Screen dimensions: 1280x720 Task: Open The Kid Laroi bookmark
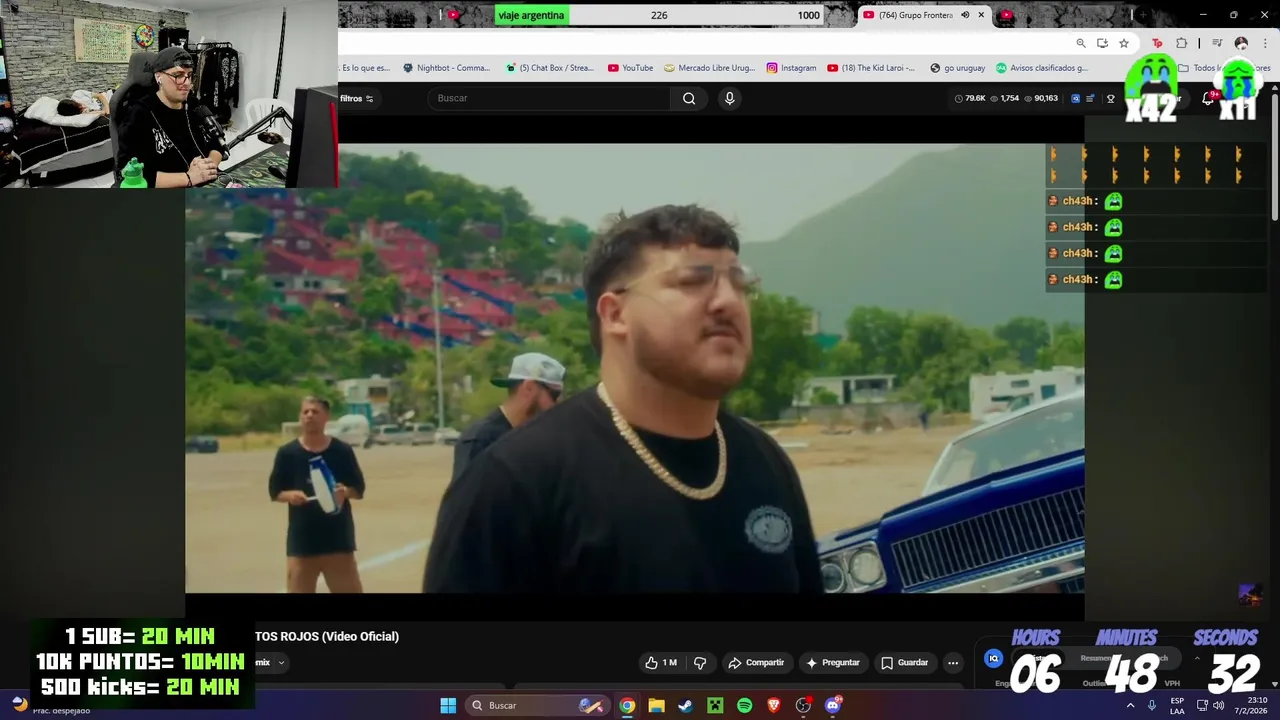tap(871, 68)
